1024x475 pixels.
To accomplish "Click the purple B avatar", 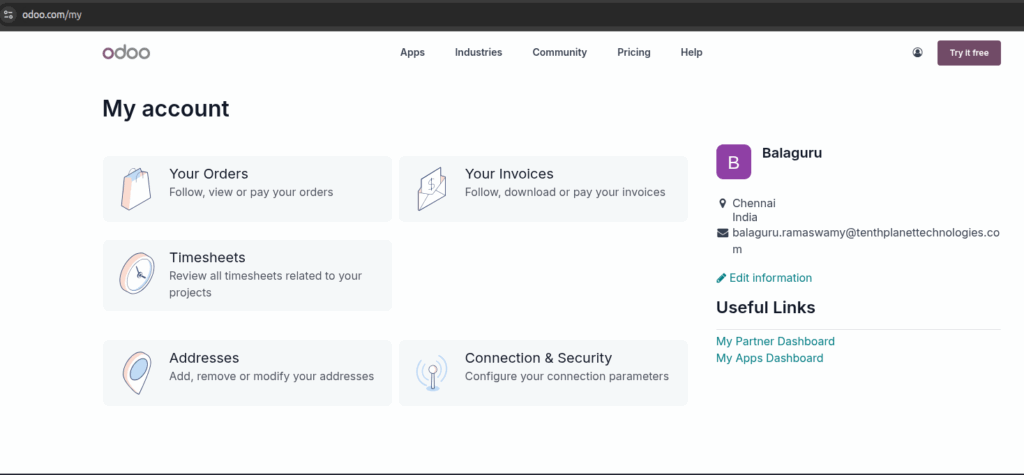I will 733,162.
